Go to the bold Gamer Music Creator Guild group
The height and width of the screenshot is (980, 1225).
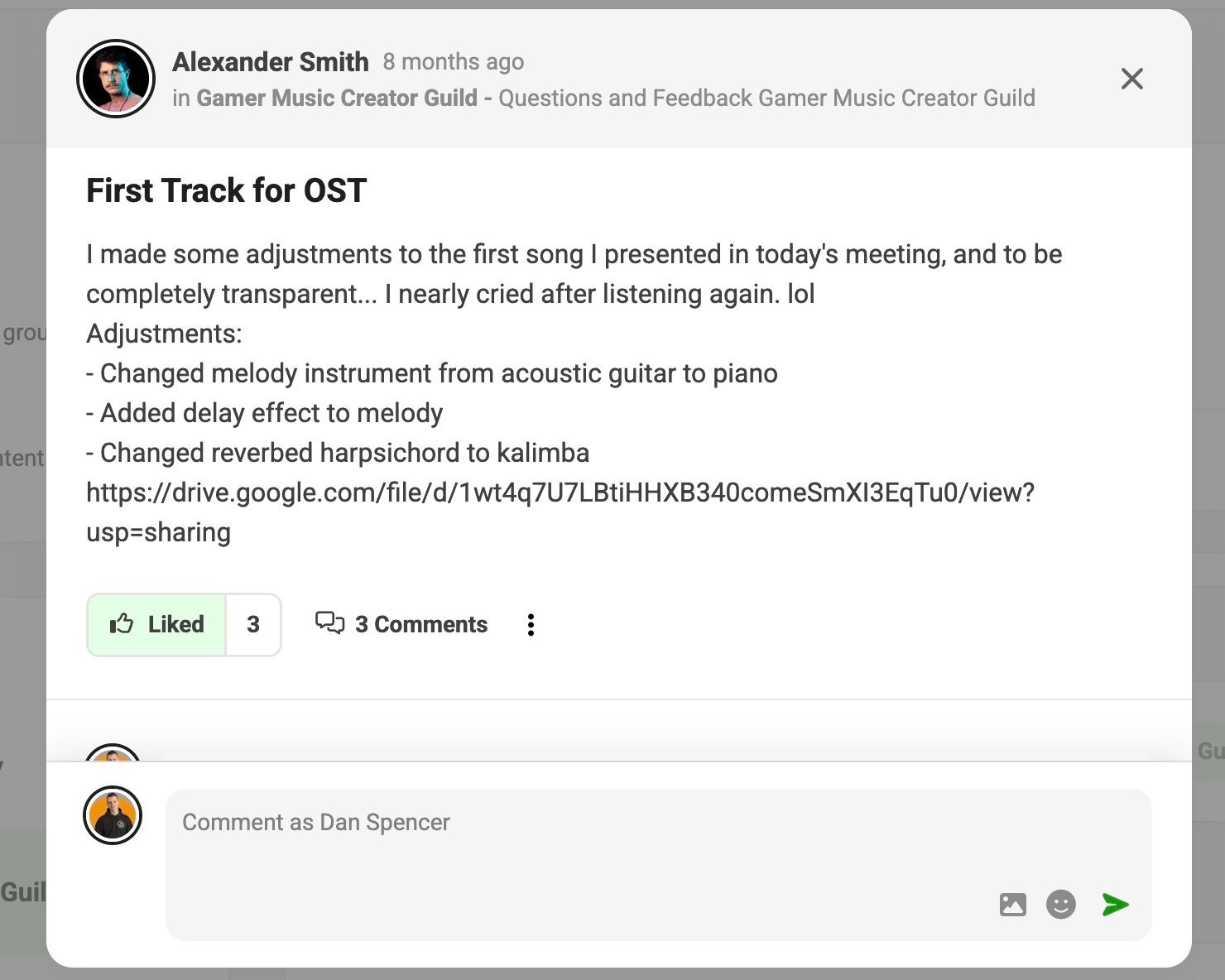point(336,98)
